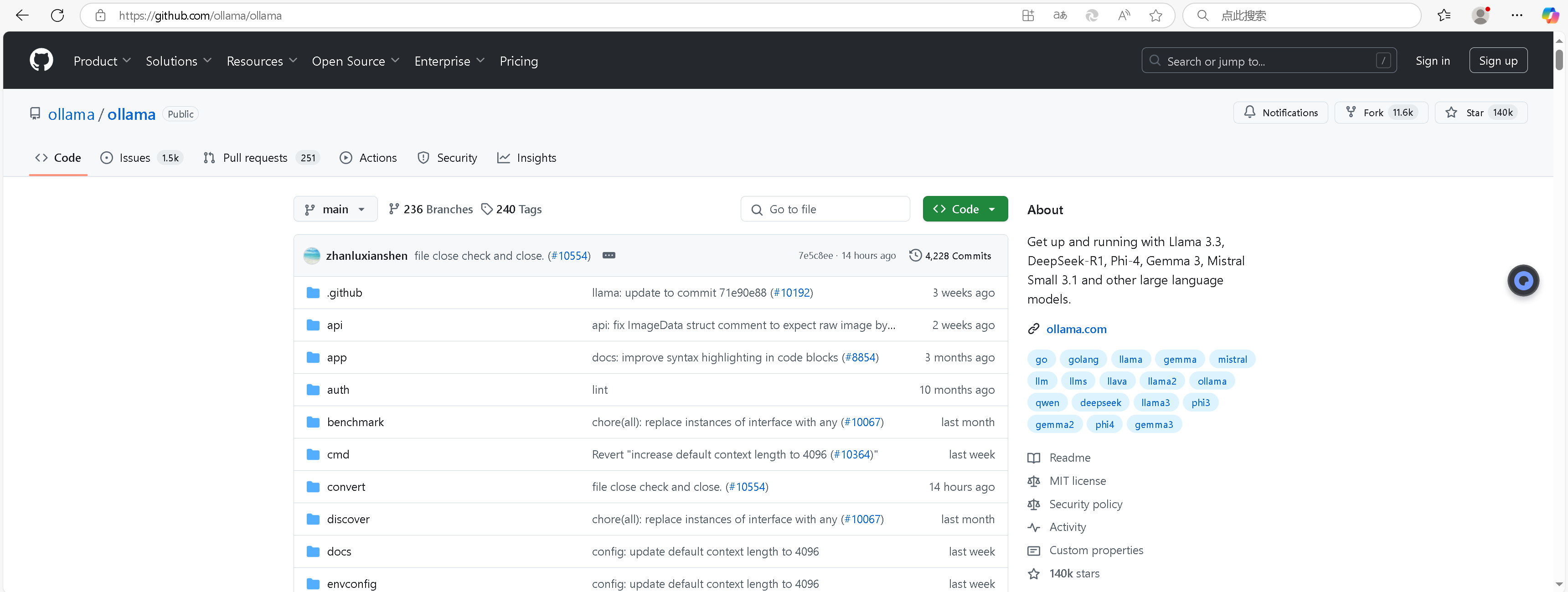This screenshot has width=1568, height=592.
Task: Click the split screen icon in address bar
Action: click(x=1028, y=16)
